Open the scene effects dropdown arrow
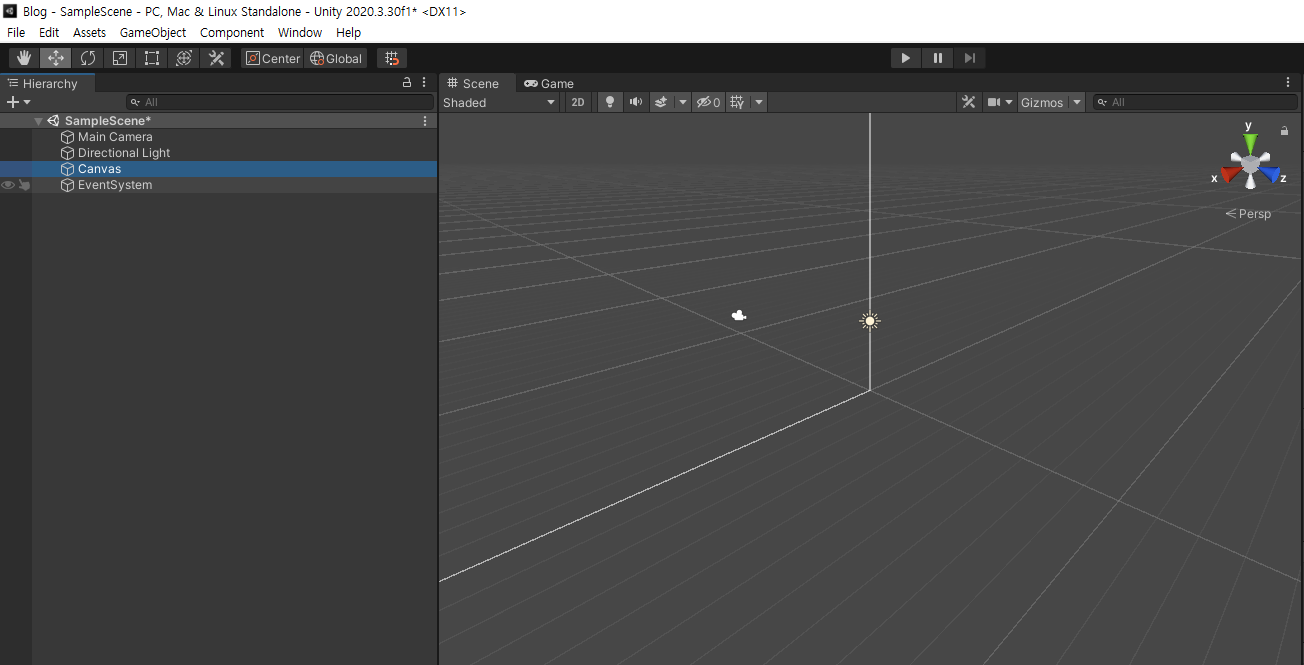Screen dimensions: 1304x665 [683, 102]
